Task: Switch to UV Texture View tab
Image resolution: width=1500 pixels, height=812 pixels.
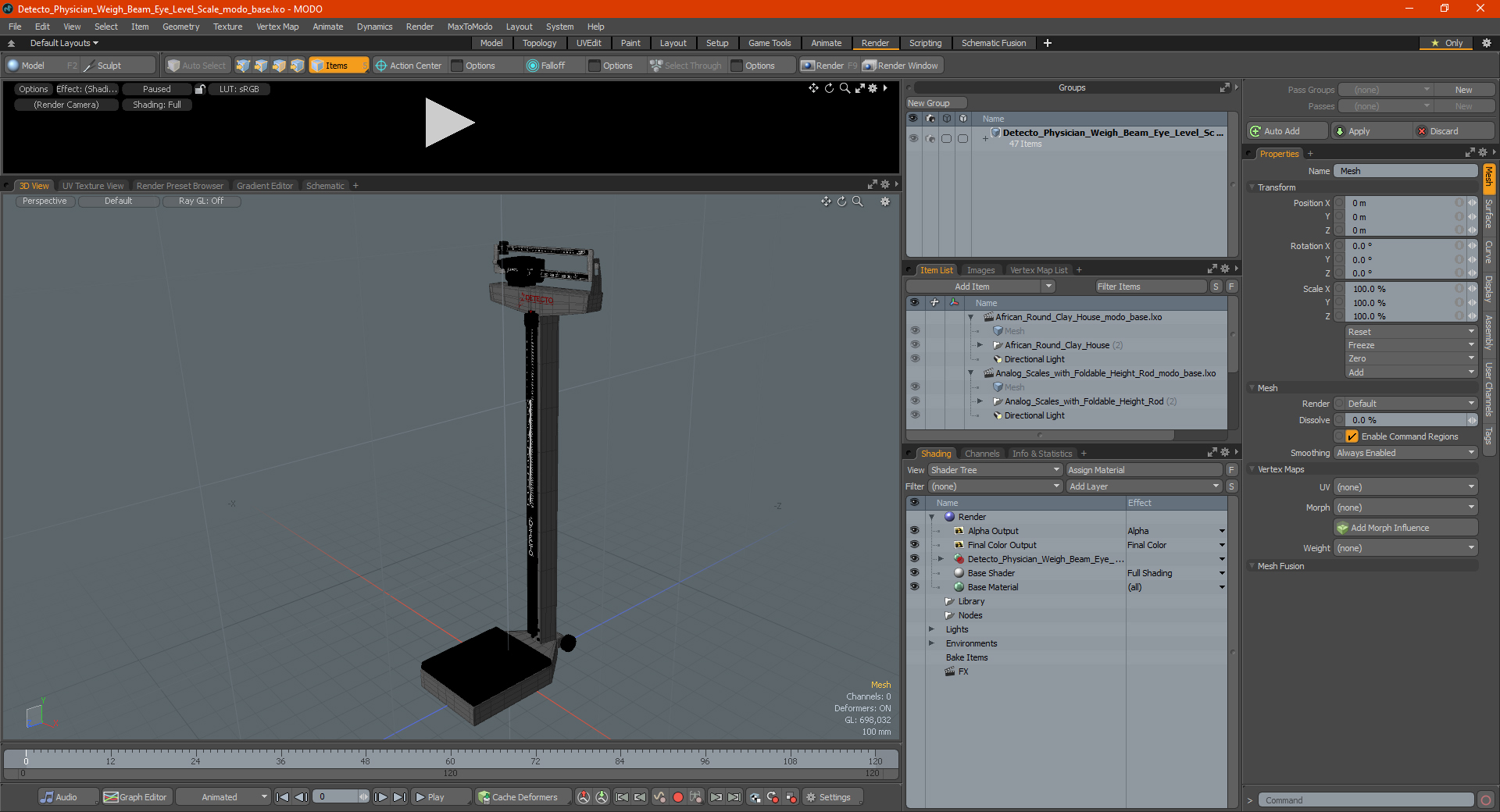Action: click(93, 186)
